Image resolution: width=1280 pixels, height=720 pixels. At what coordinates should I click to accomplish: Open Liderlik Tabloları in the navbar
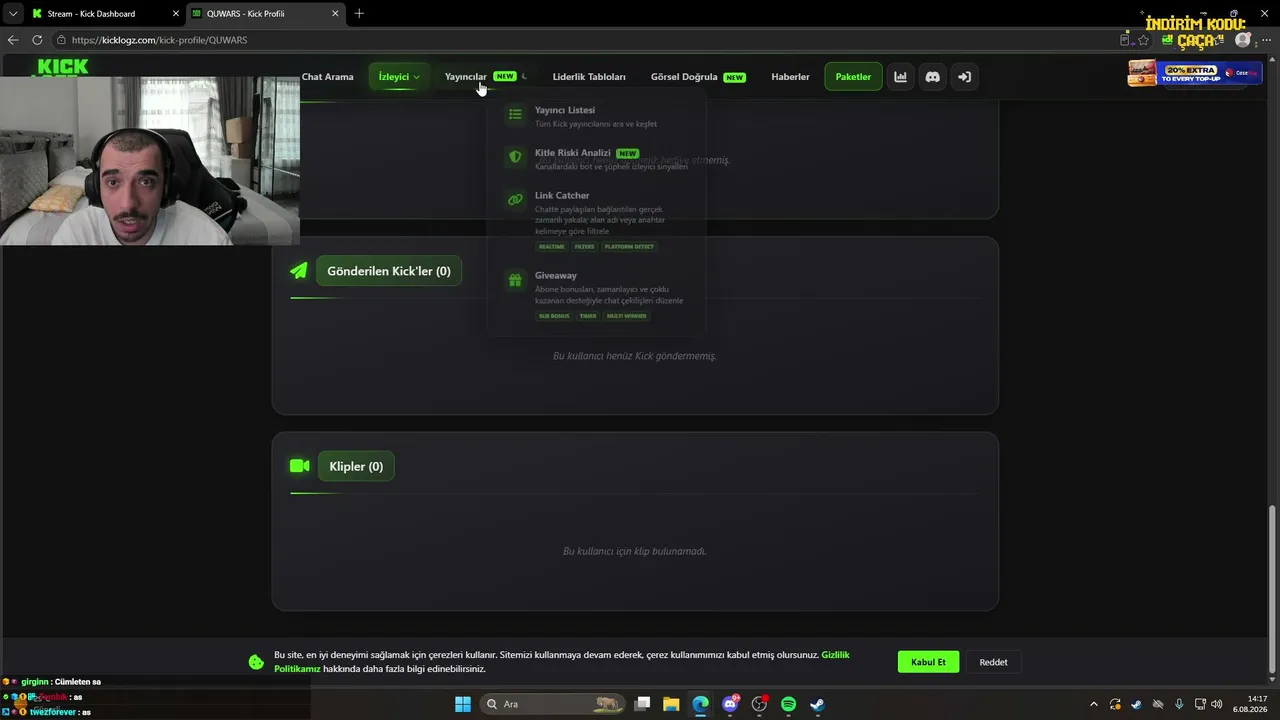coord(589,77)
